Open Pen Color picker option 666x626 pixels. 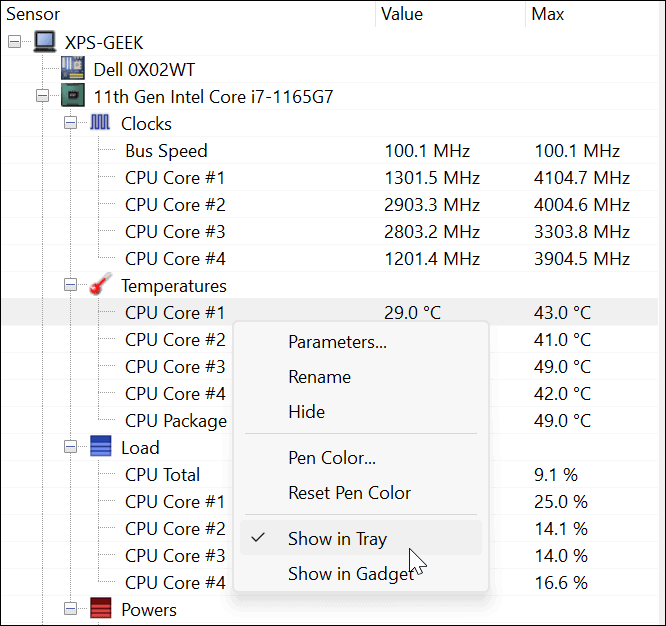pyautogui.click(x=332, y=459)
